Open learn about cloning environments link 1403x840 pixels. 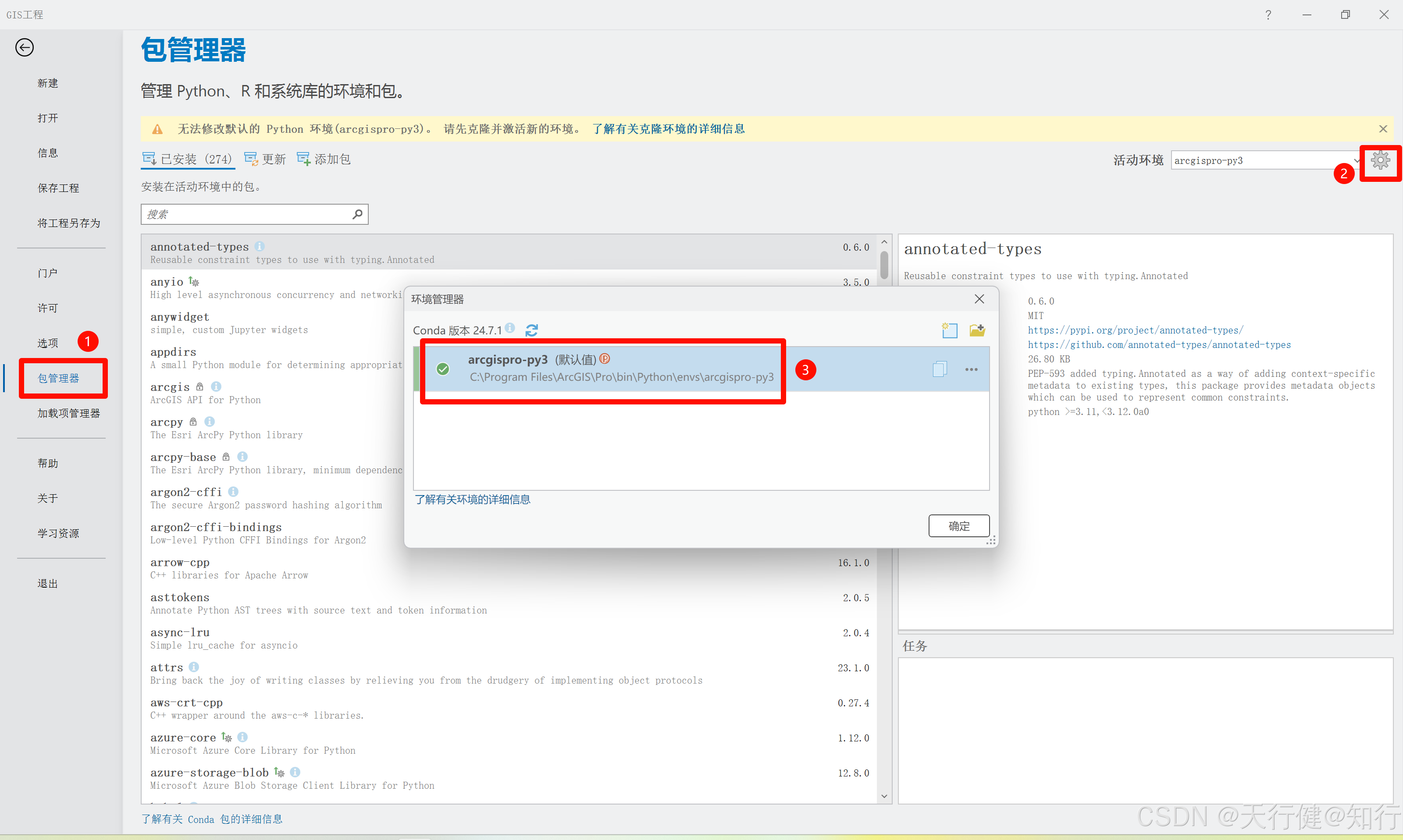pos(668,129)
